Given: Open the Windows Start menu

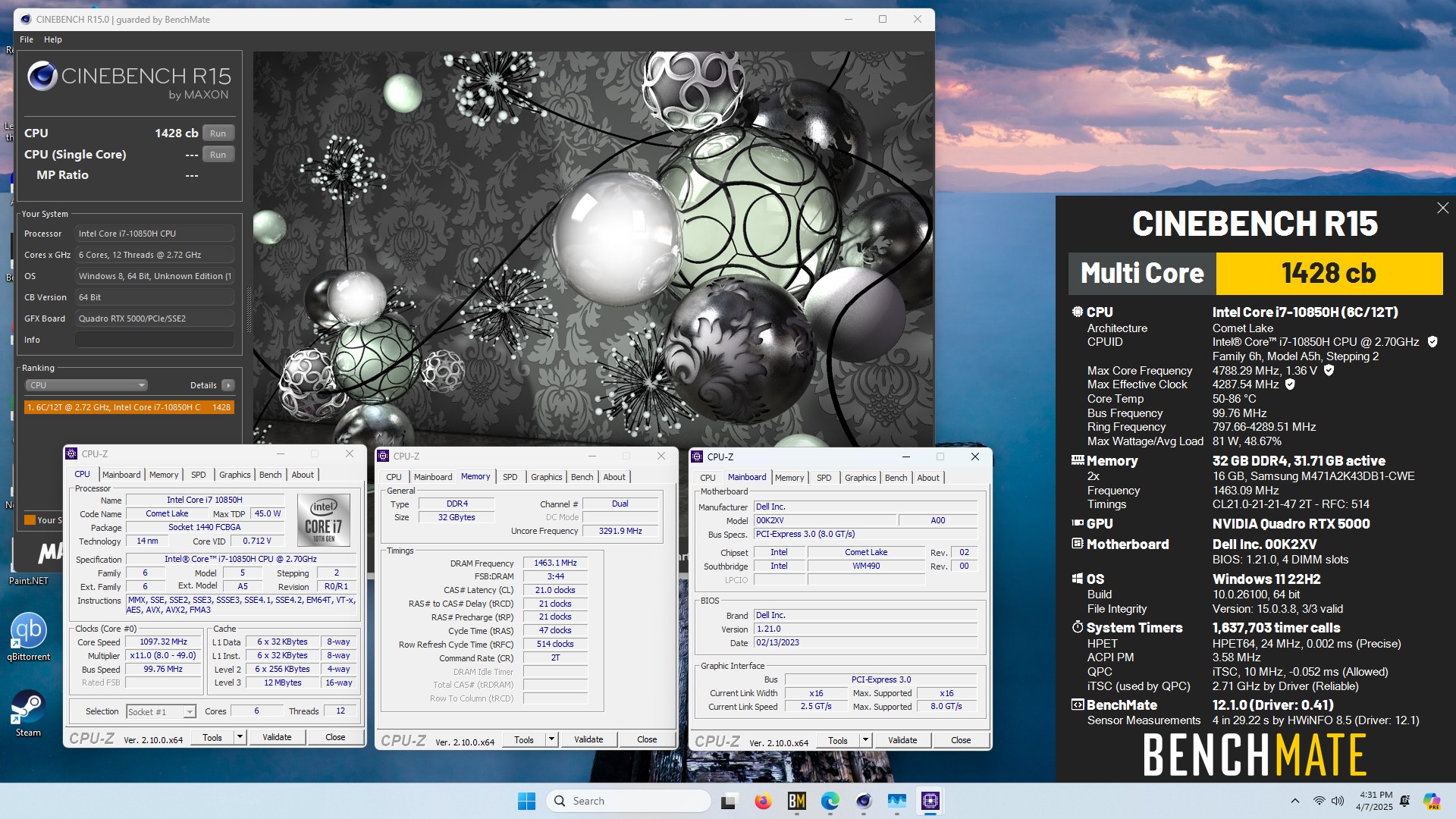Looking at the screenshot, I should 526,801.
